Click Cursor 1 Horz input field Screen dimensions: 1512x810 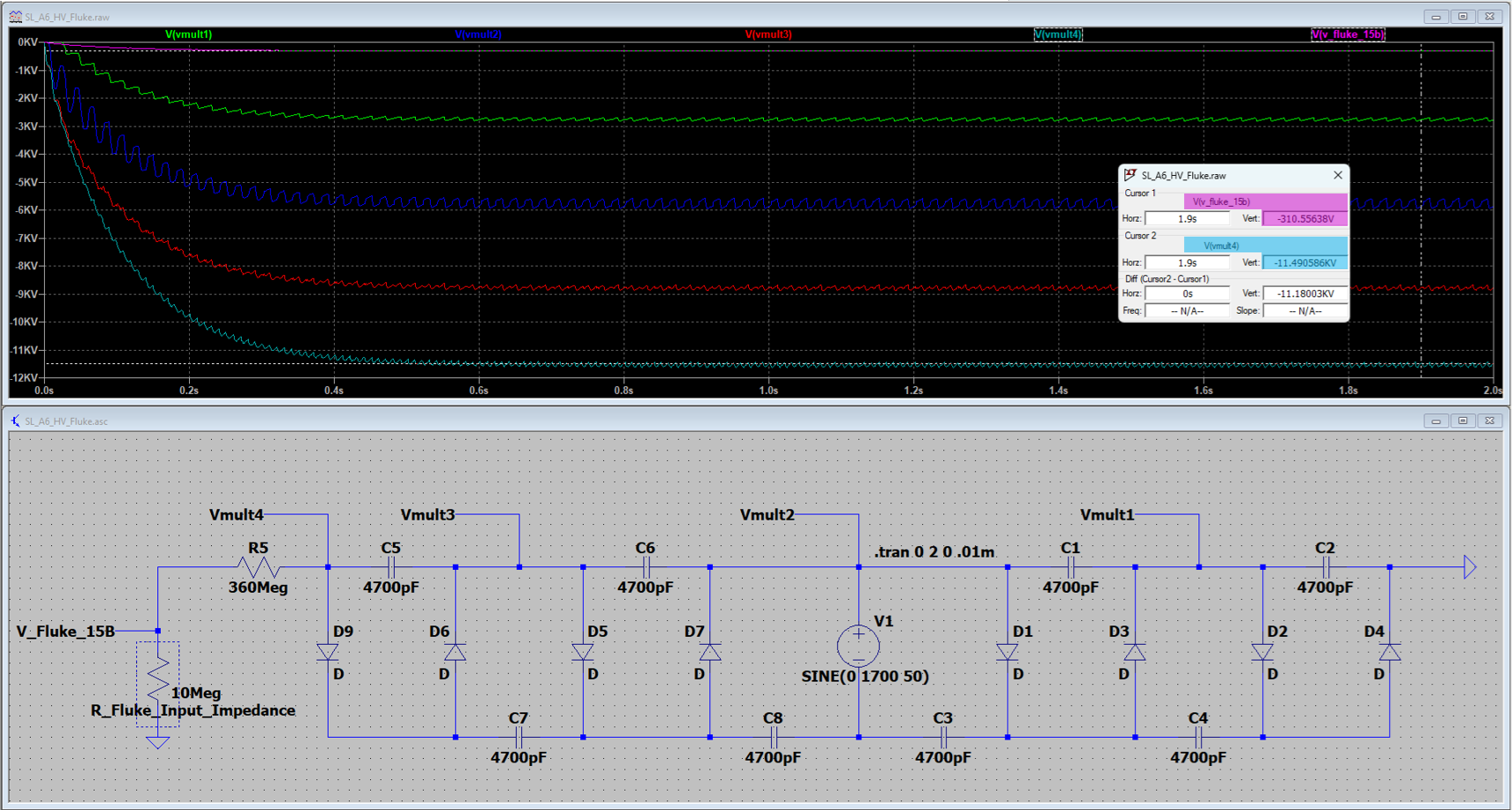(x=1187, y=218)
